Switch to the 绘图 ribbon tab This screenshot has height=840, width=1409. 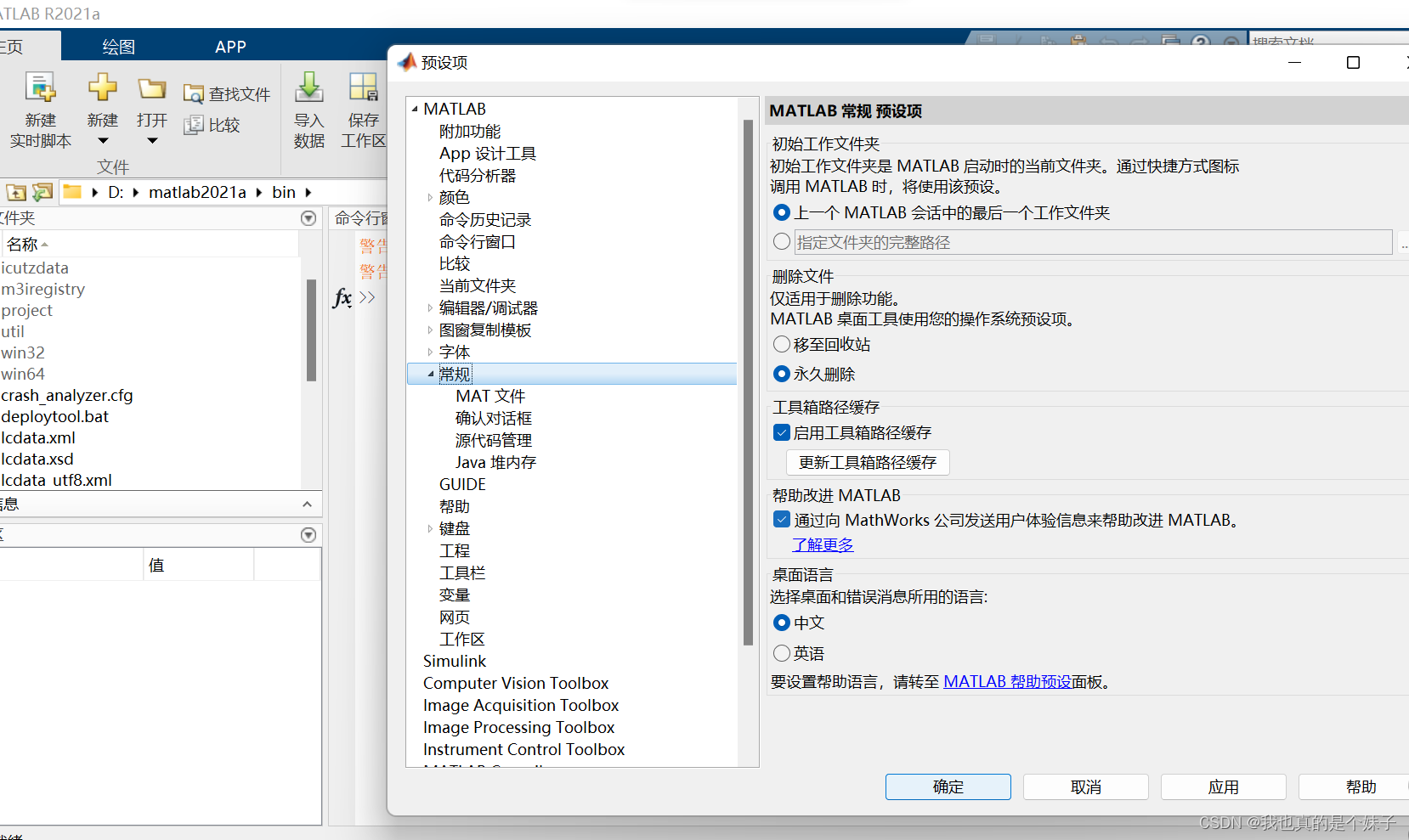(118, 47)
